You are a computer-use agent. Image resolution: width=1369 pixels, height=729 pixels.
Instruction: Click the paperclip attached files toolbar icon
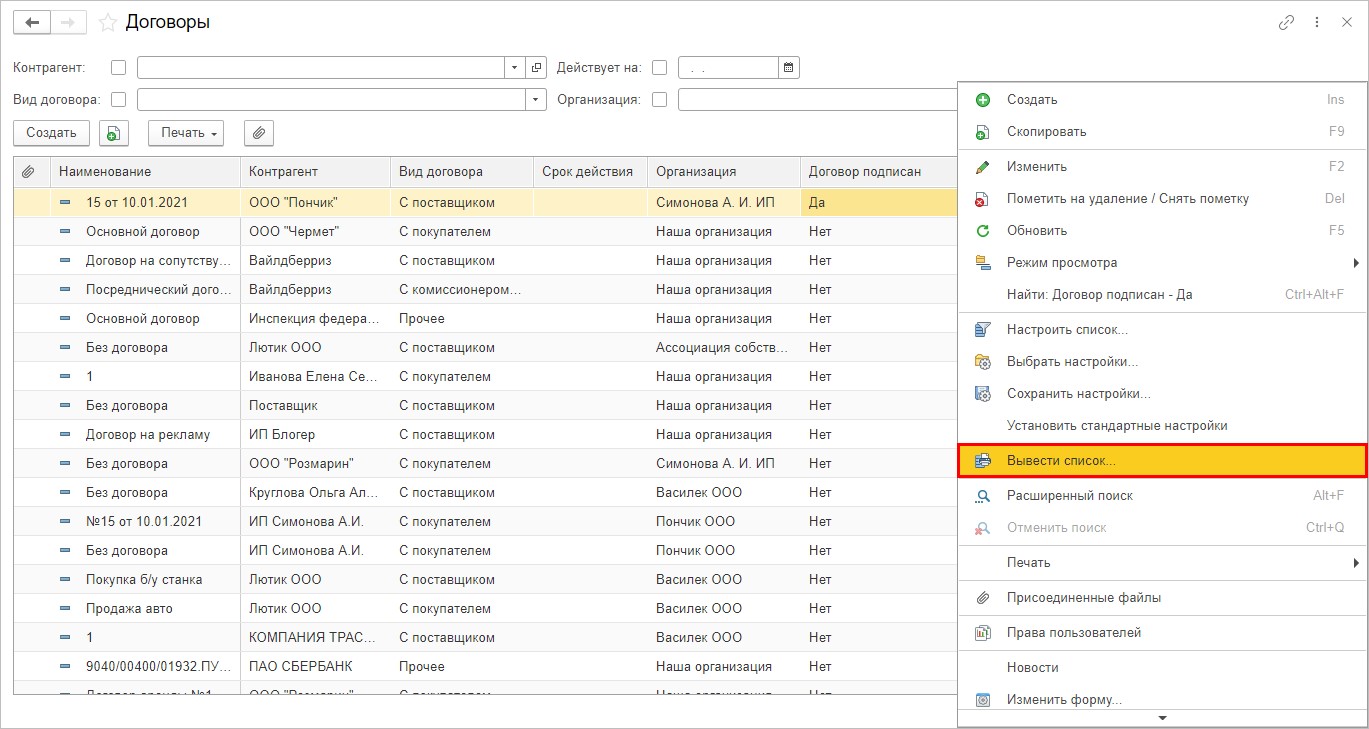point(259,133)
